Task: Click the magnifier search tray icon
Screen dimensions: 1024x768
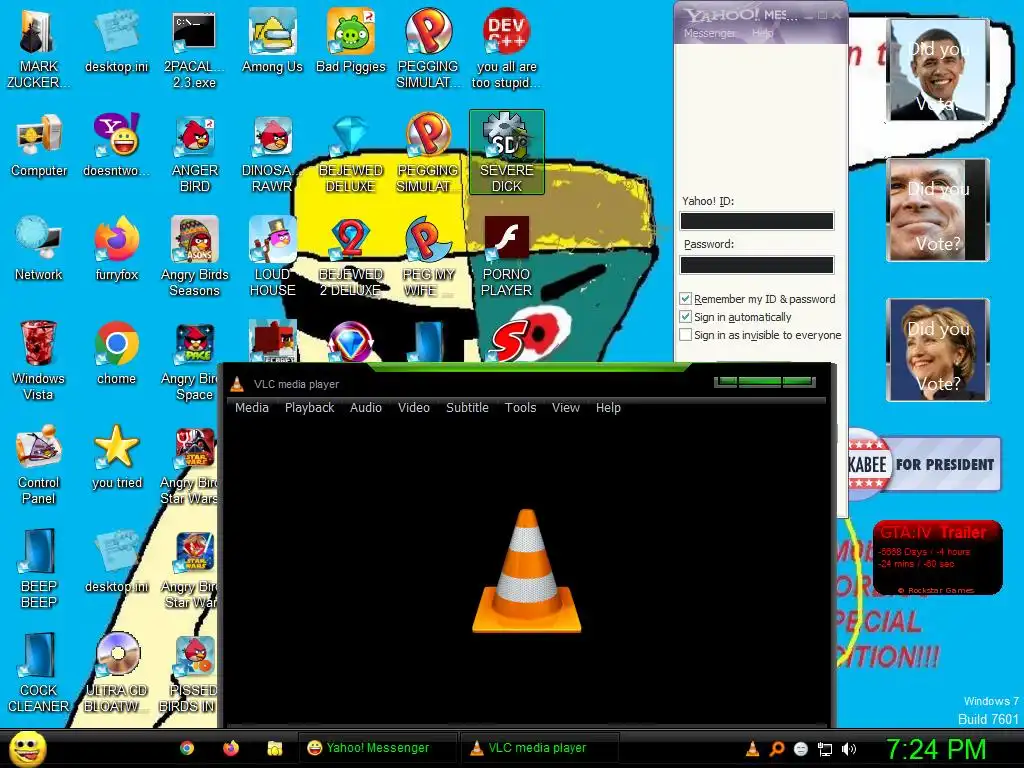Action: click(x=776, y=749)
